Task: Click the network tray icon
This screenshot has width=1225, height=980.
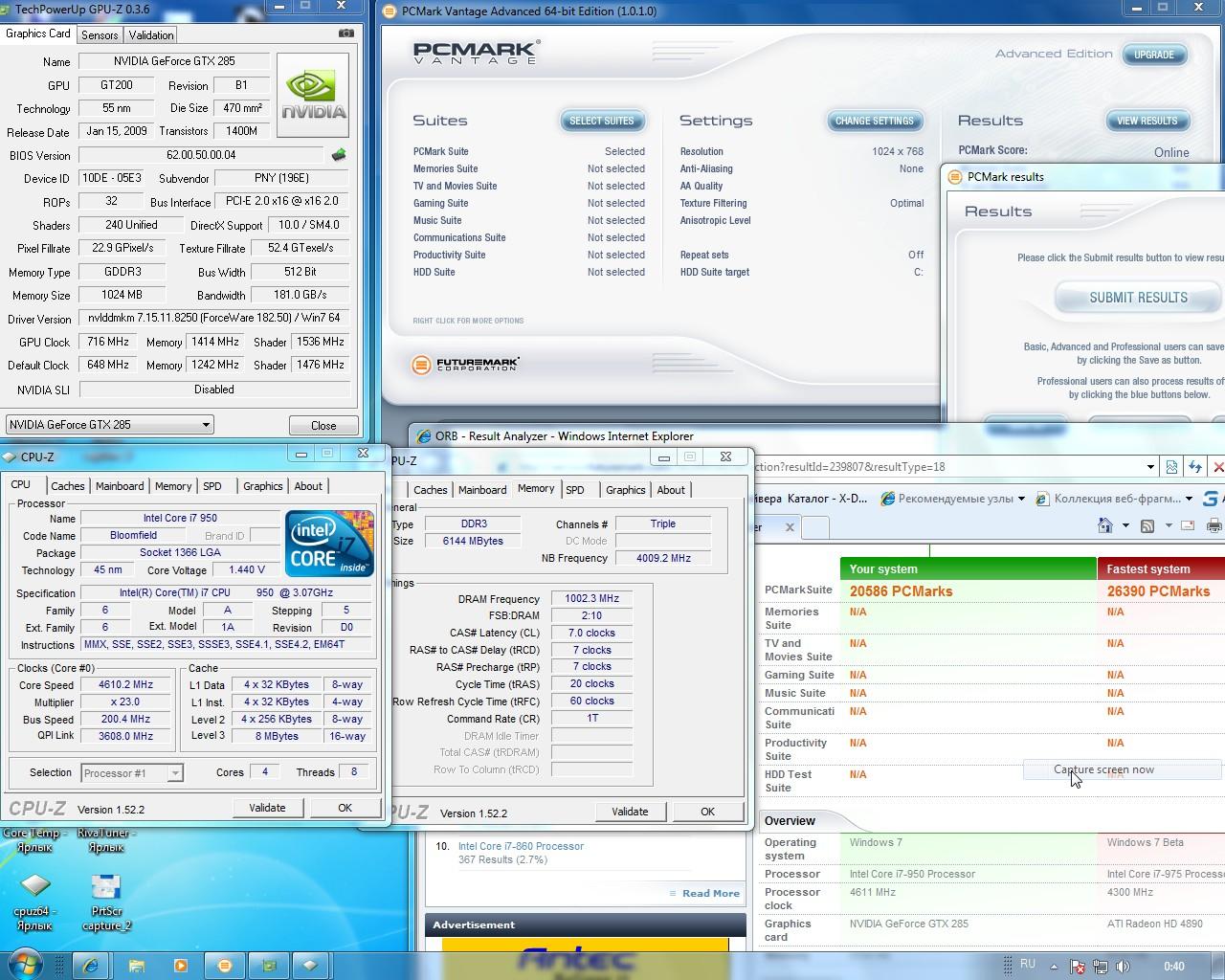Action: pyautogui.click(x=1100, y=967)
